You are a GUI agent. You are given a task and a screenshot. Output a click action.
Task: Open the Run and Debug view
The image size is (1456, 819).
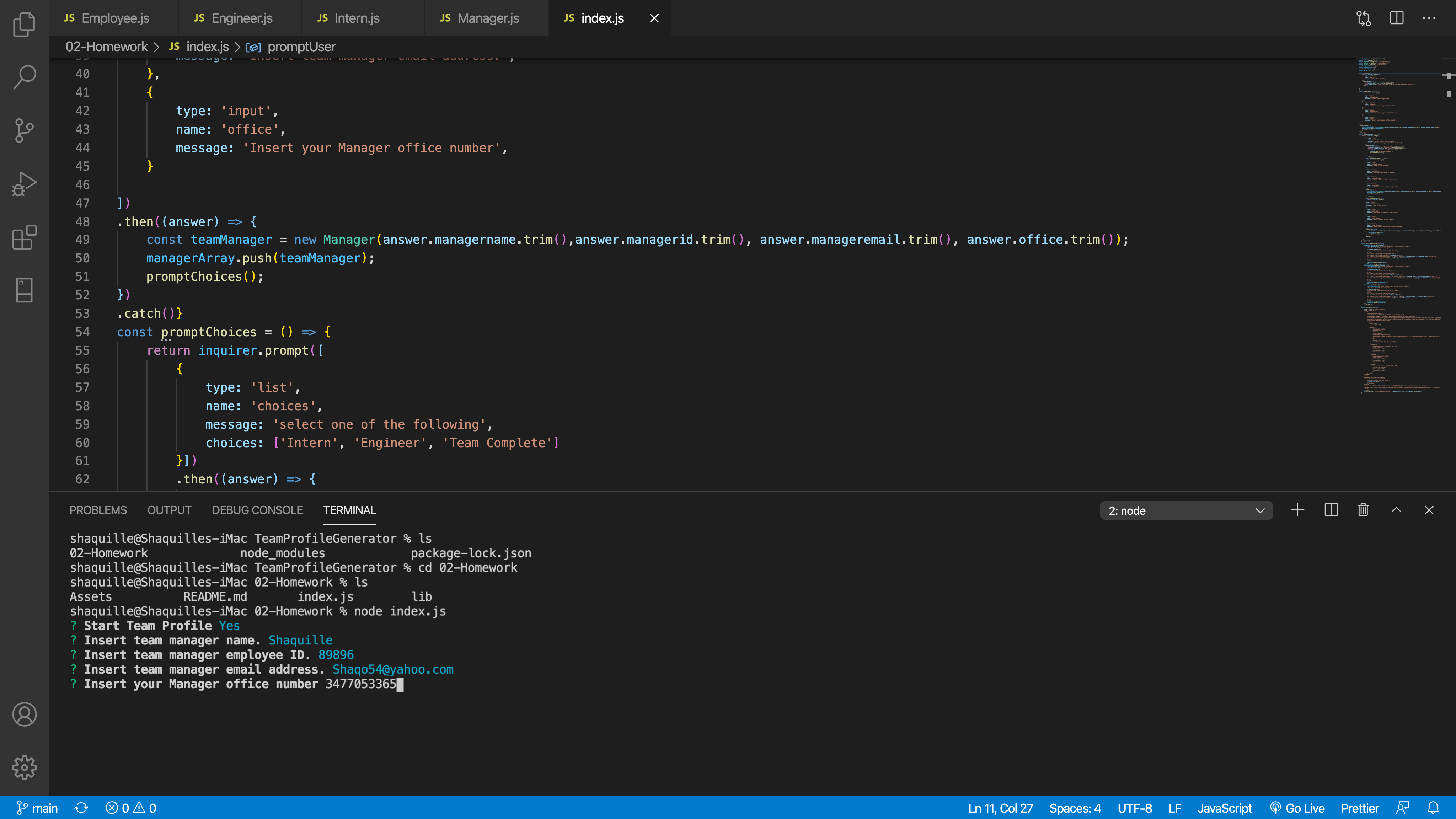(x=24, y=184)
